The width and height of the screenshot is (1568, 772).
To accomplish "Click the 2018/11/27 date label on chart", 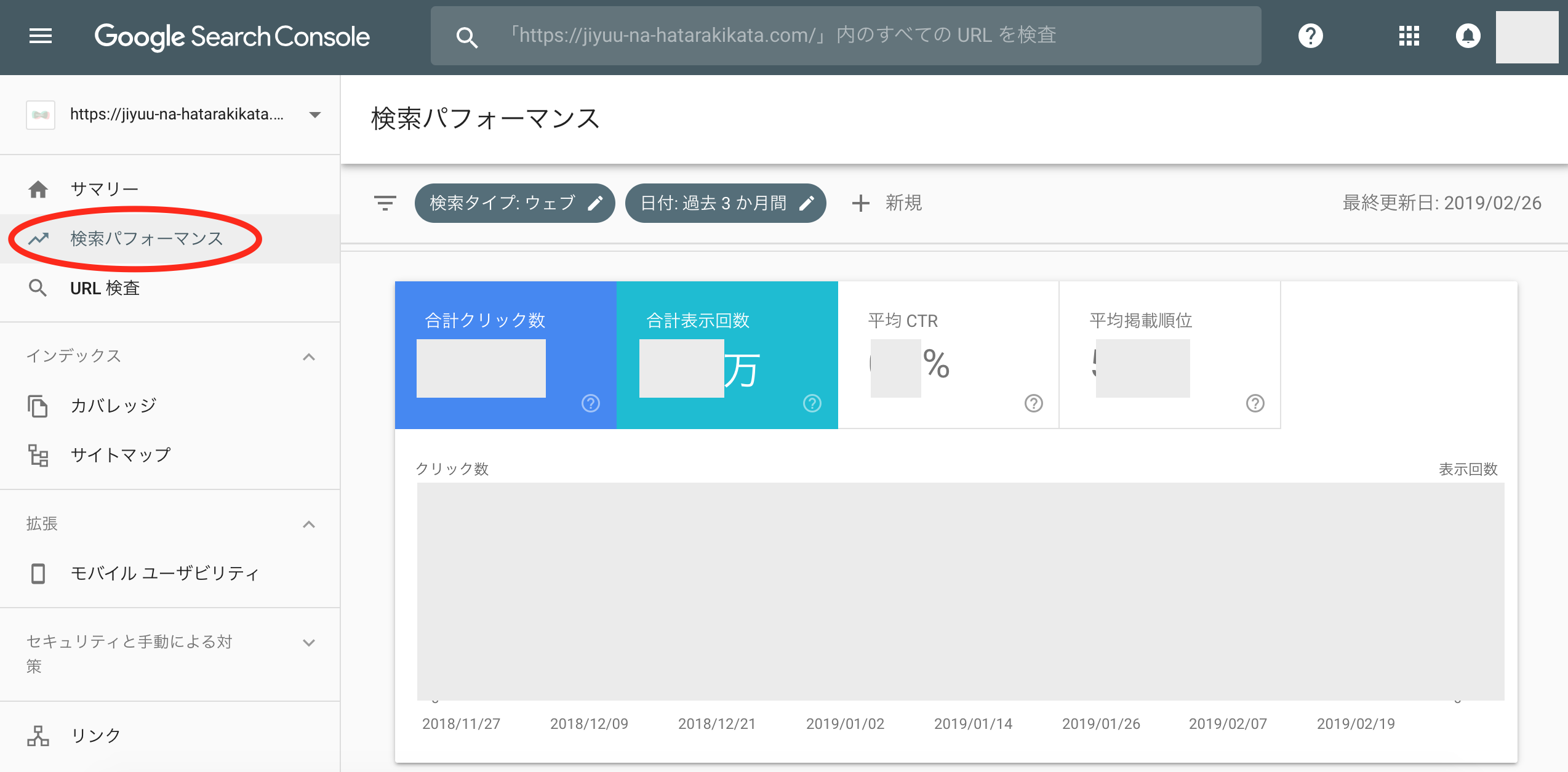I will click(461, 724).
